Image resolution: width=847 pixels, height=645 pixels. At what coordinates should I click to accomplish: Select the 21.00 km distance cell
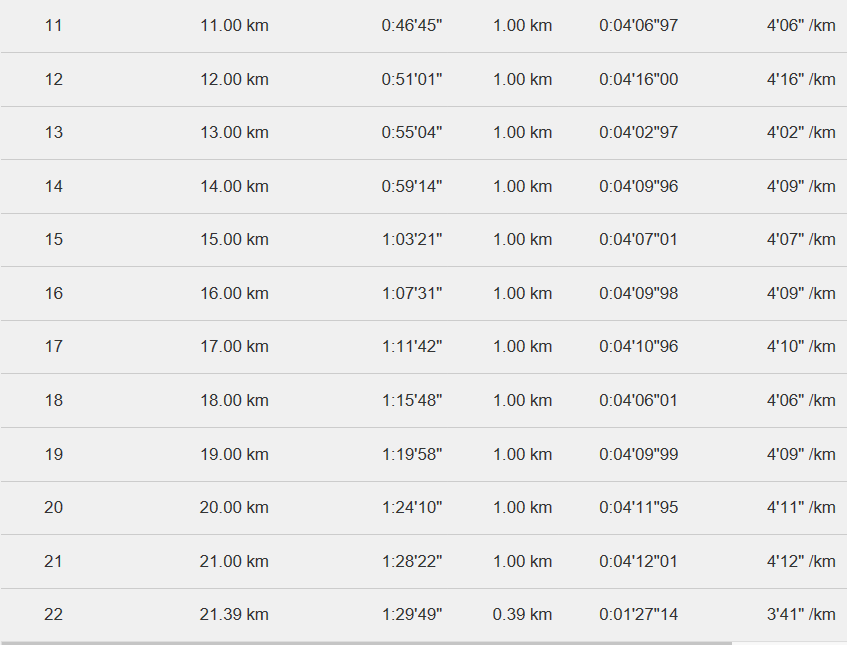(234, 561)
